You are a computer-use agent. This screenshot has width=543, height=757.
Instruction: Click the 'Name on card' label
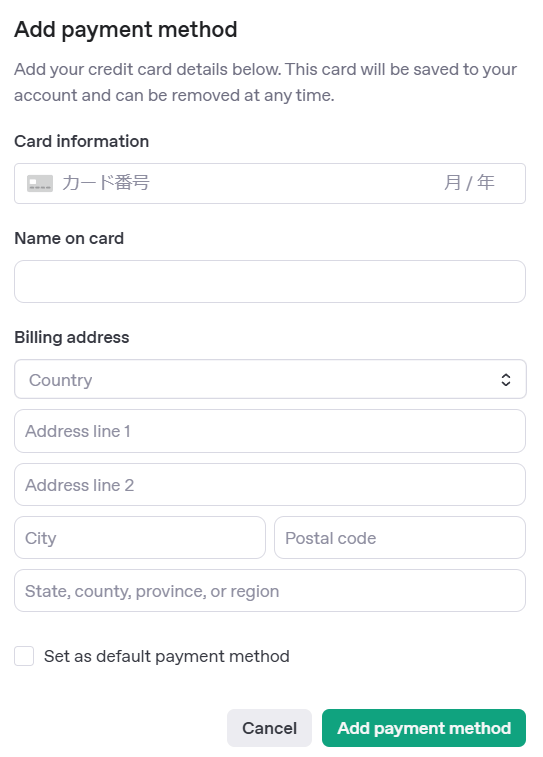pyautogui.click(x=69, y=238)
